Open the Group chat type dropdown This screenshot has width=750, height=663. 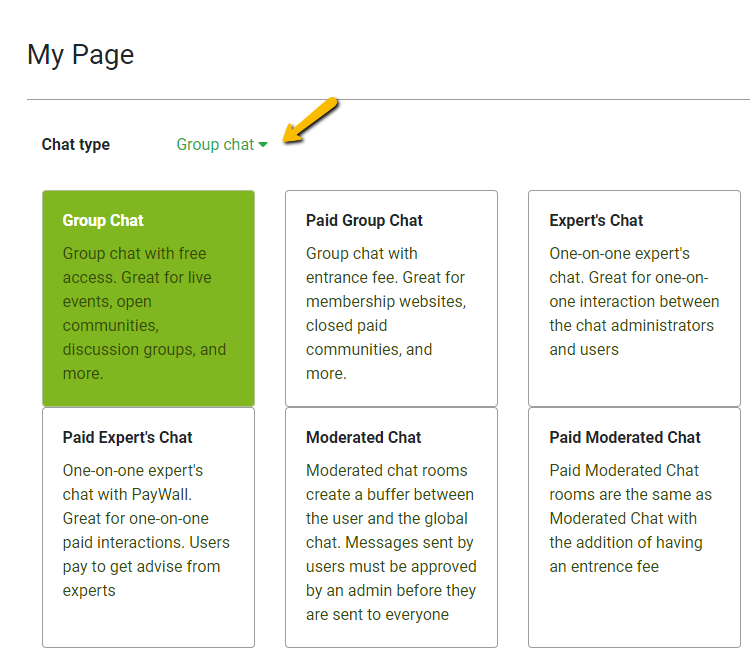coord(216,145)
